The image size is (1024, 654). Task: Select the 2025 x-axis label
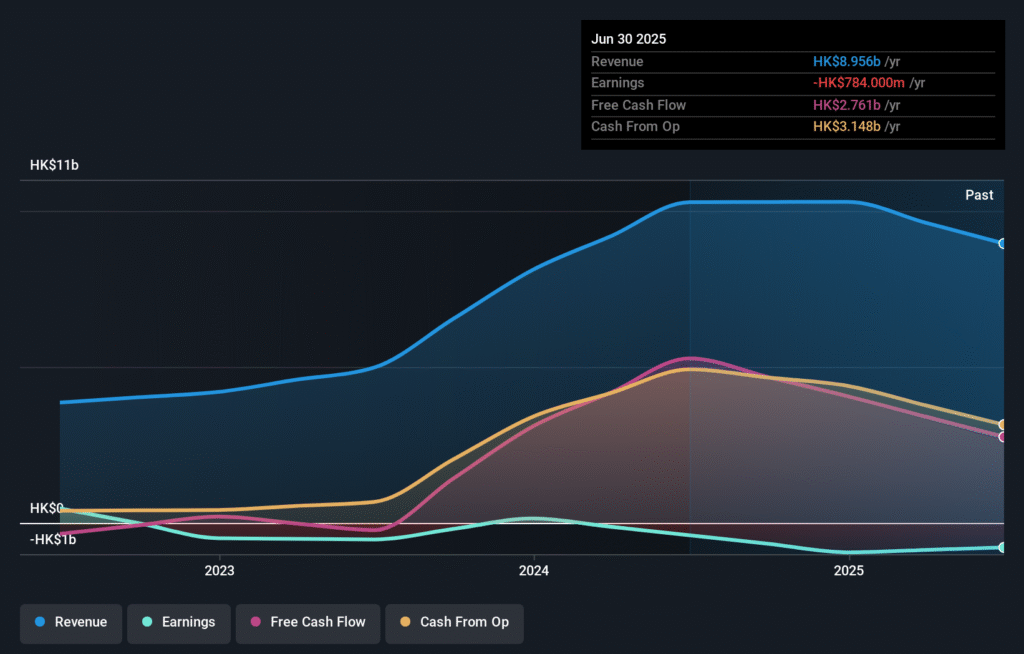click(849, 571)
